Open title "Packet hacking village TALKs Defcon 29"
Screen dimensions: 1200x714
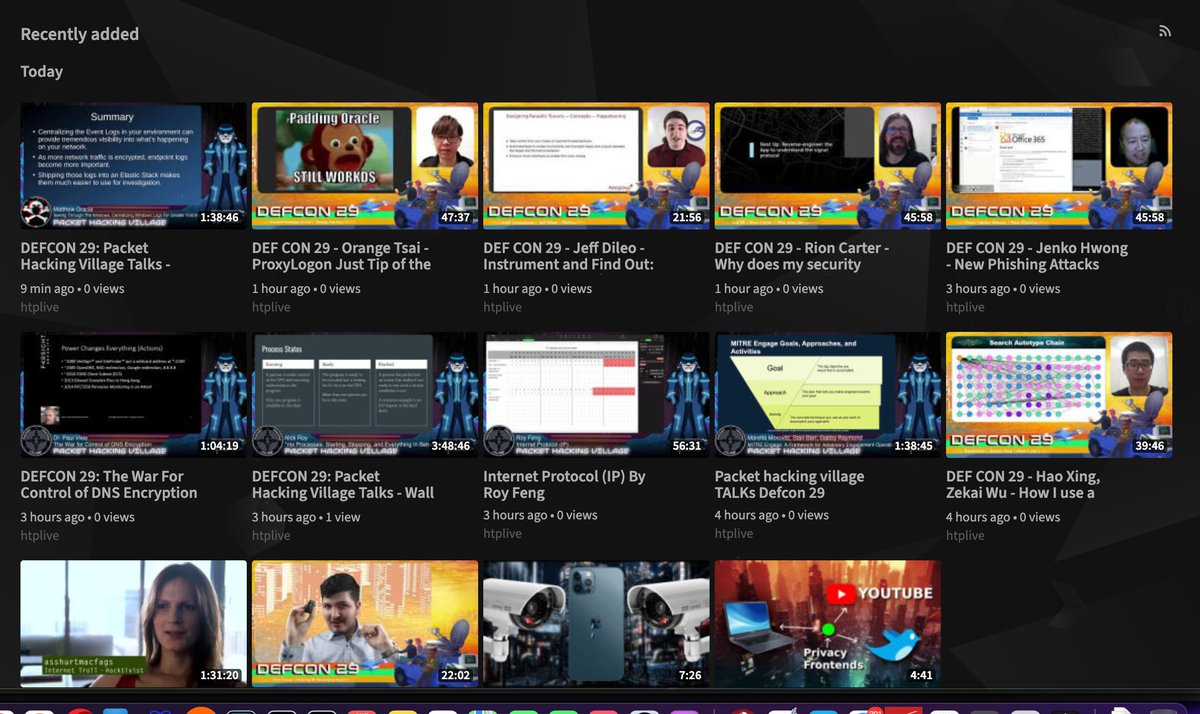point(790,485)
